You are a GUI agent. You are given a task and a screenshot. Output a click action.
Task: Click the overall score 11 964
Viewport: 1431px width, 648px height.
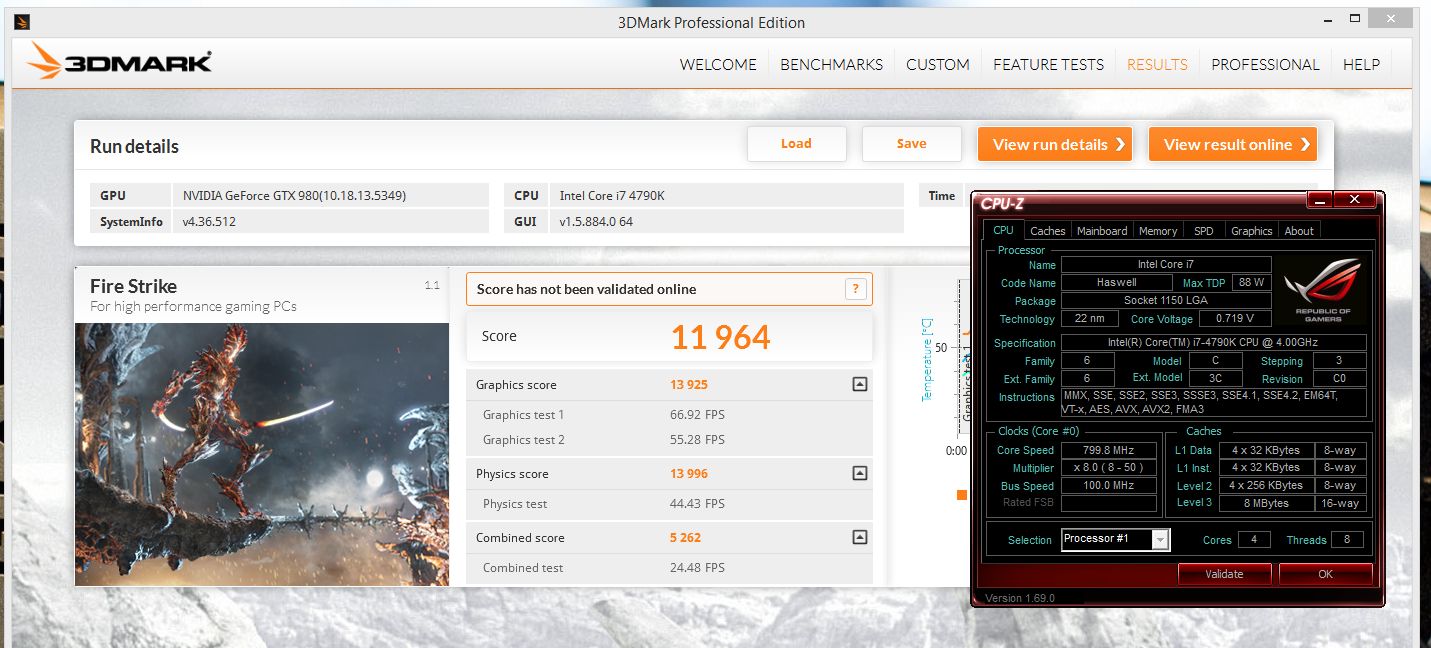pos(720,337)
